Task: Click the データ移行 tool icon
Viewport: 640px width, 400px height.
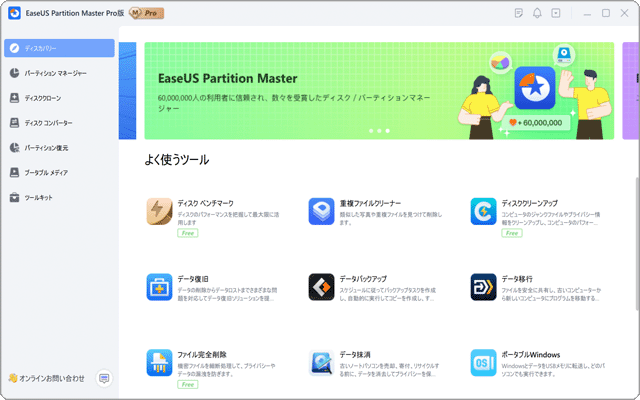Action: click(x=484, y=287)
